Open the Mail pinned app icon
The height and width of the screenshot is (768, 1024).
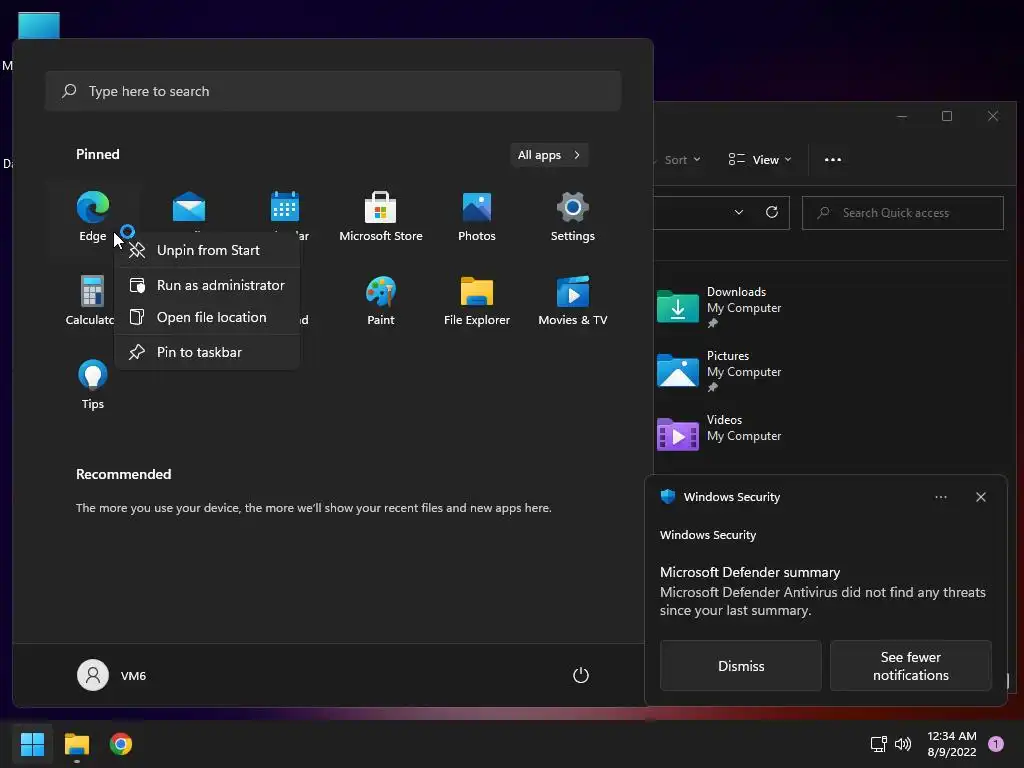[x=189, y=208]
